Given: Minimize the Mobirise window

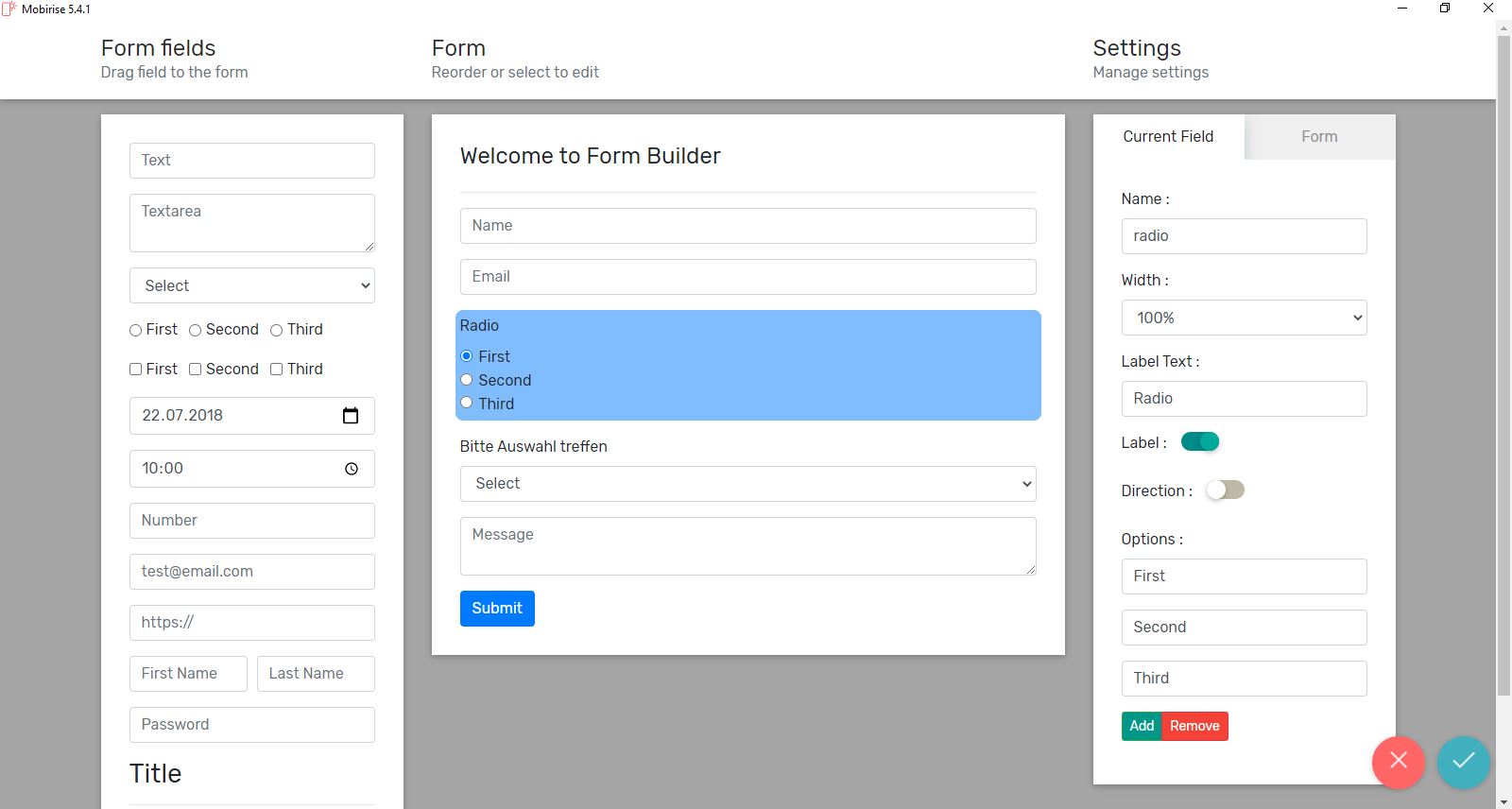Looking at the screenshot, I should tap(1402, 9).
